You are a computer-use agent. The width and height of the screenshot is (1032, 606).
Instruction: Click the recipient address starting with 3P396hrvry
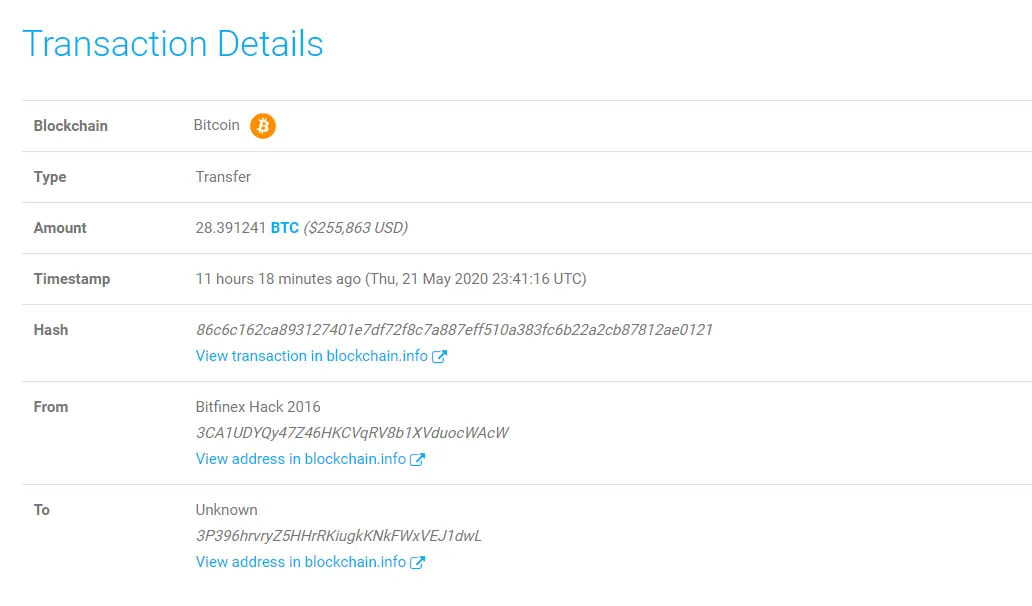[x=338, y=535]
